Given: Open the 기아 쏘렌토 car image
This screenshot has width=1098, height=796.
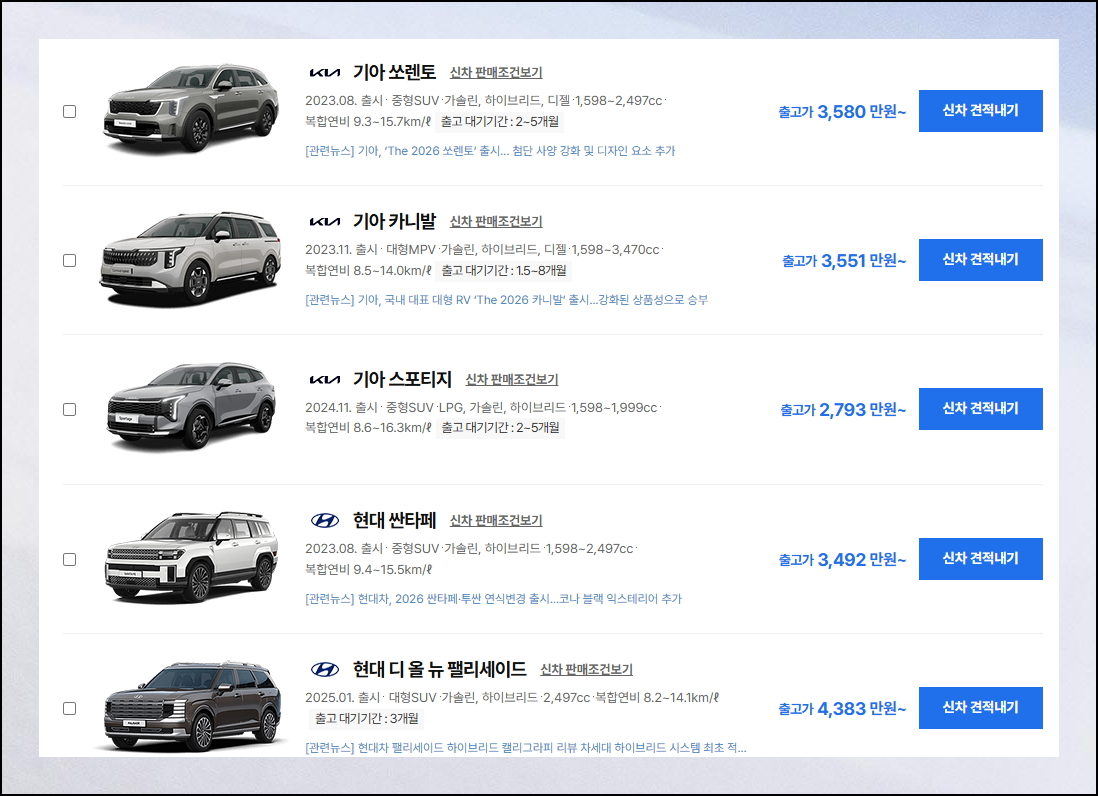Looking at the screenshot, I should pyautogui.click(x=190, y=109).
